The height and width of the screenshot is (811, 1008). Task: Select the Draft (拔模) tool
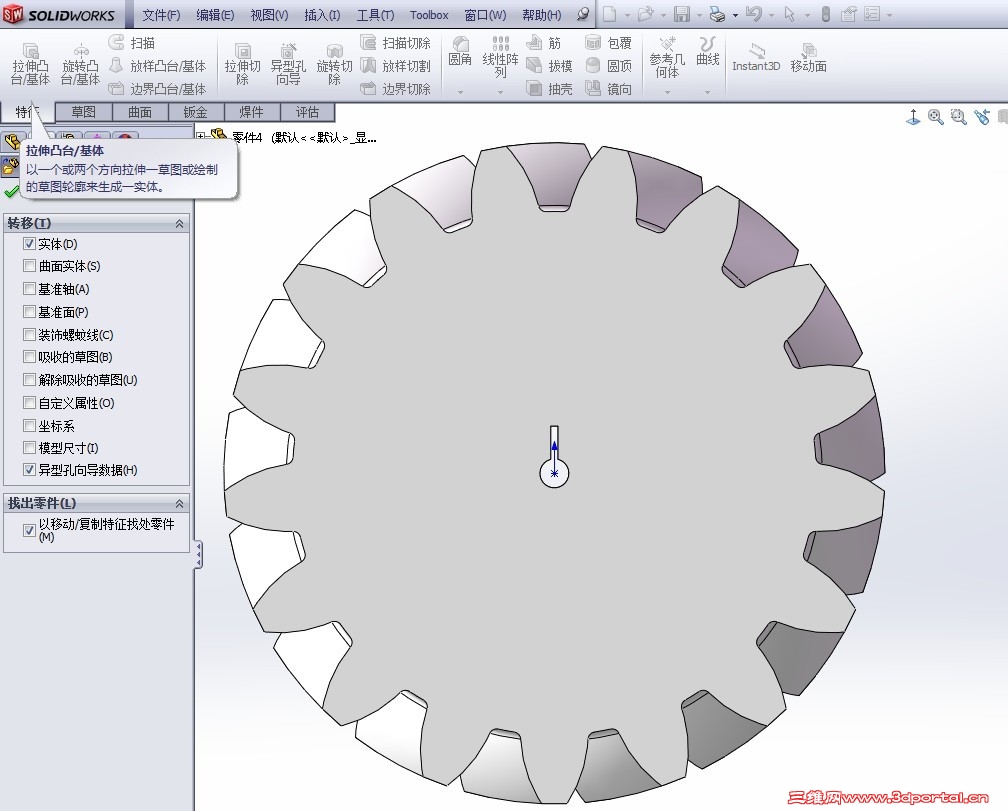click(x=549, y=66)
